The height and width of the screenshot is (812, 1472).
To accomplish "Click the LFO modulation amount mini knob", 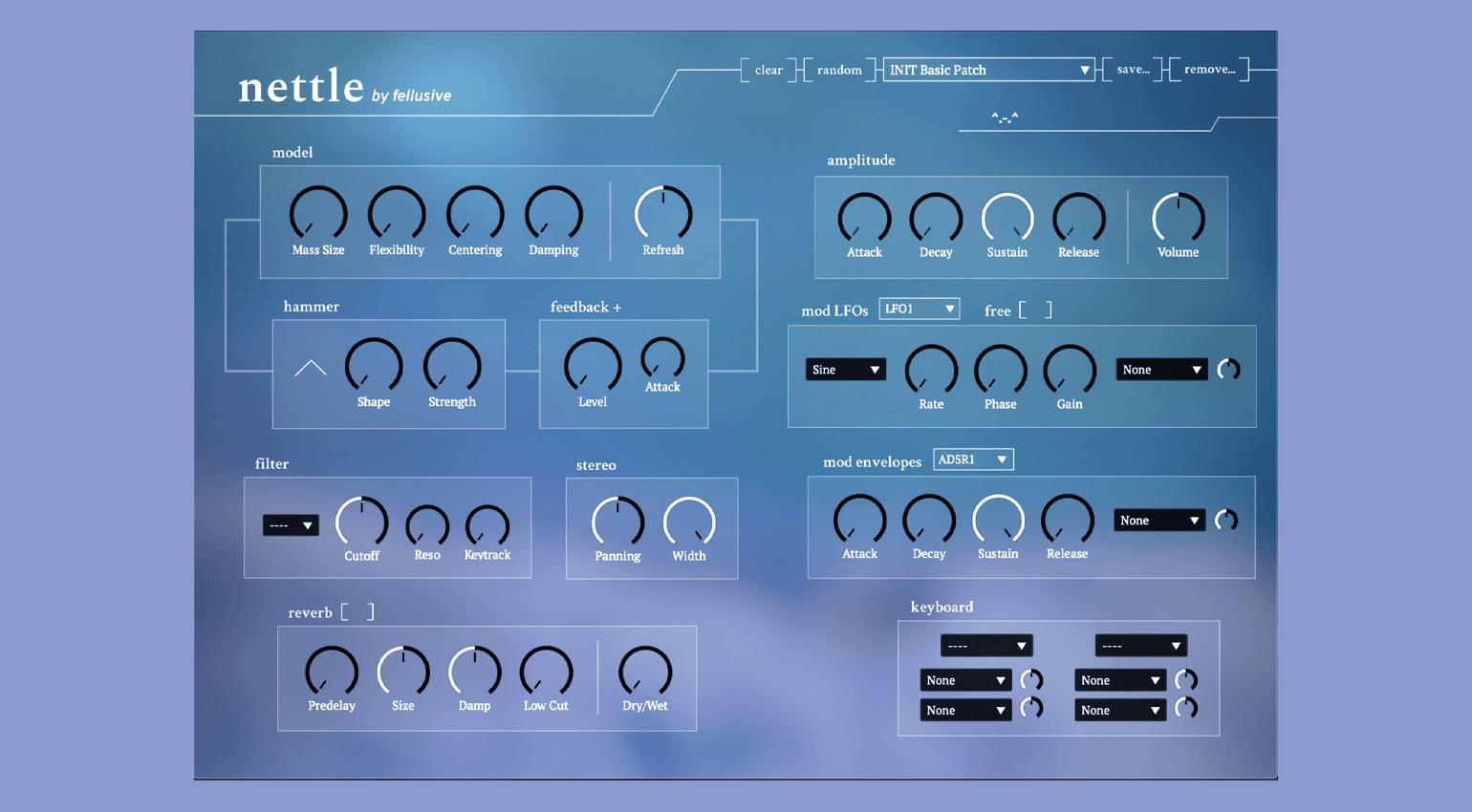I will point(1228,370).
